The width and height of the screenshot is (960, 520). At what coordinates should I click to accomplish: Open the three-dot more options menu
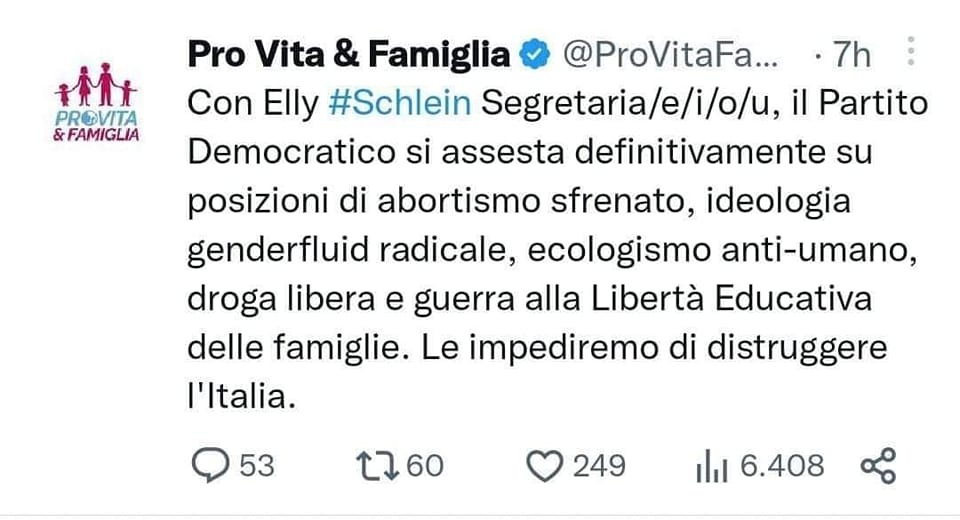(910, 52)
